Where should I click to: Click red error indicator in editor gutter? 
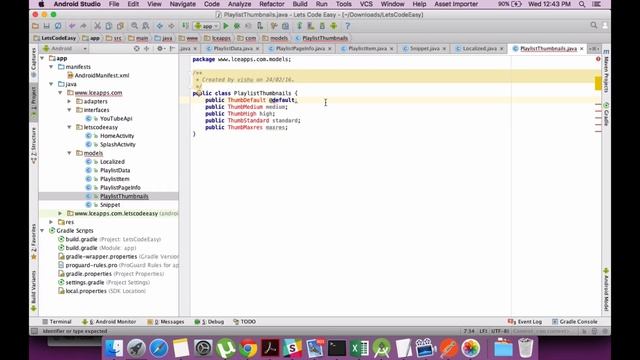pyautogui.click(x=598, y=59)
